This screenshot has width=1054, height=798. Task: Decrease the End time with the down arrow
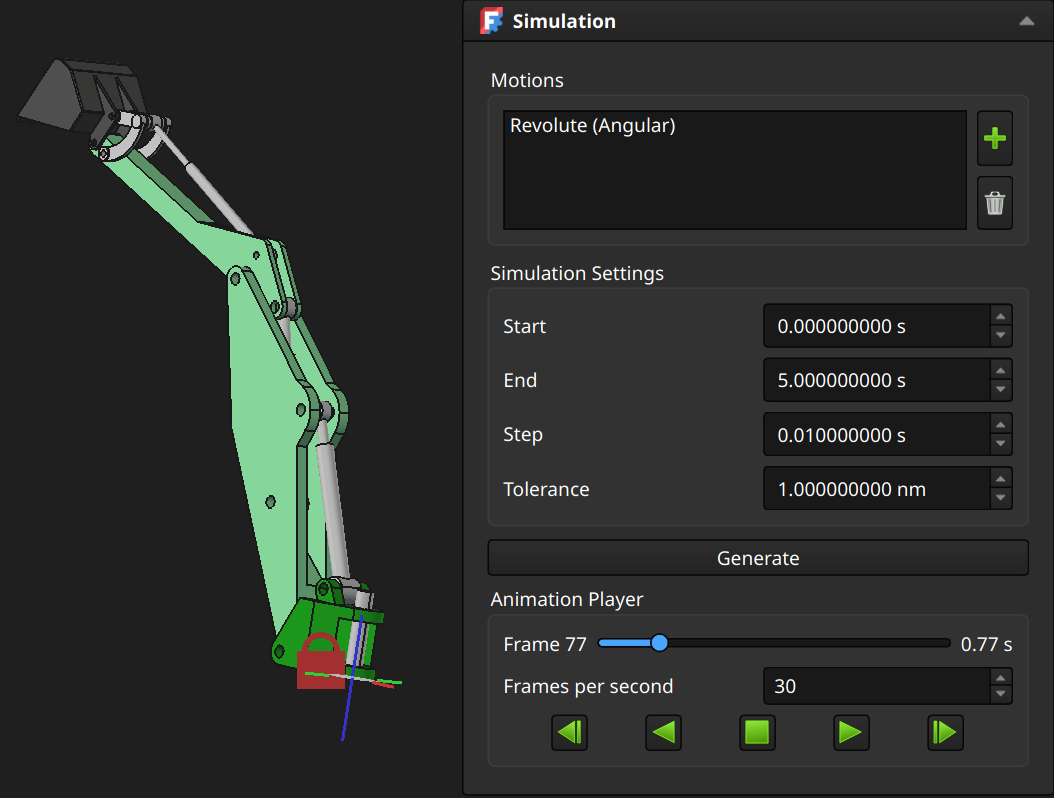coord(1001,389)
